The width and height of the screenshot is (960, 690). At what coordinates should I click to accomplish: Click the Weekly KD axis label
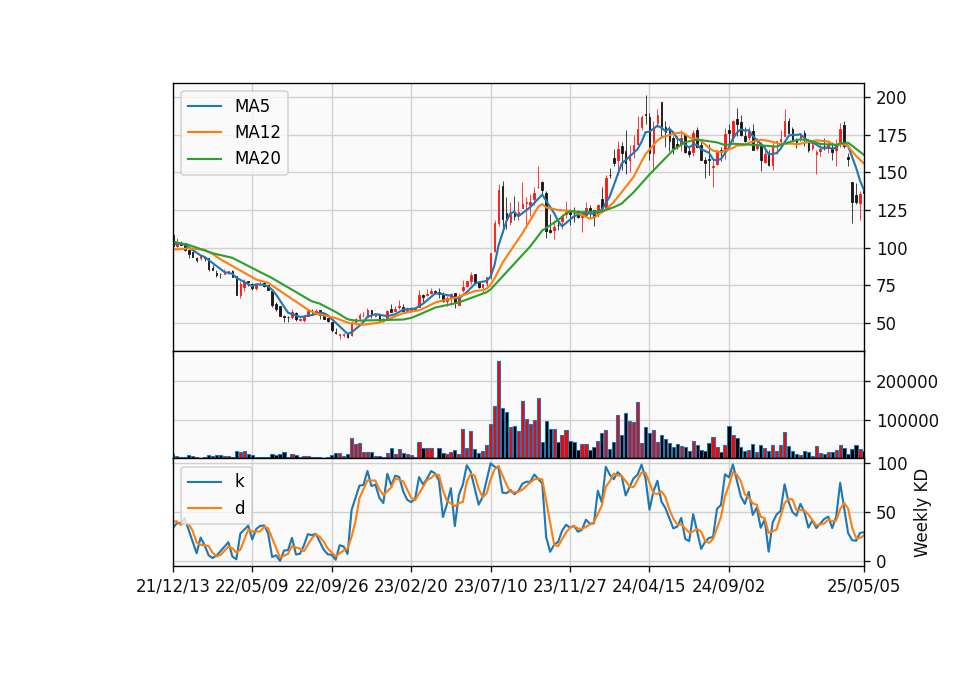[x=920, y=514]
